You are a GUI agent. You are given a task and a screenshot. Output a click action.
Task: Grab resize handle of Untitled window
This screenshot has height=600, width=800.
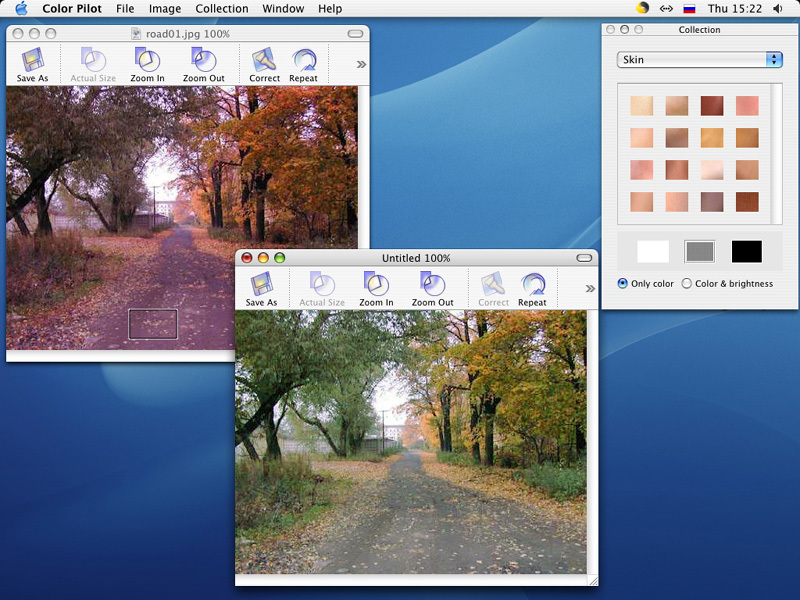point(593,580)
